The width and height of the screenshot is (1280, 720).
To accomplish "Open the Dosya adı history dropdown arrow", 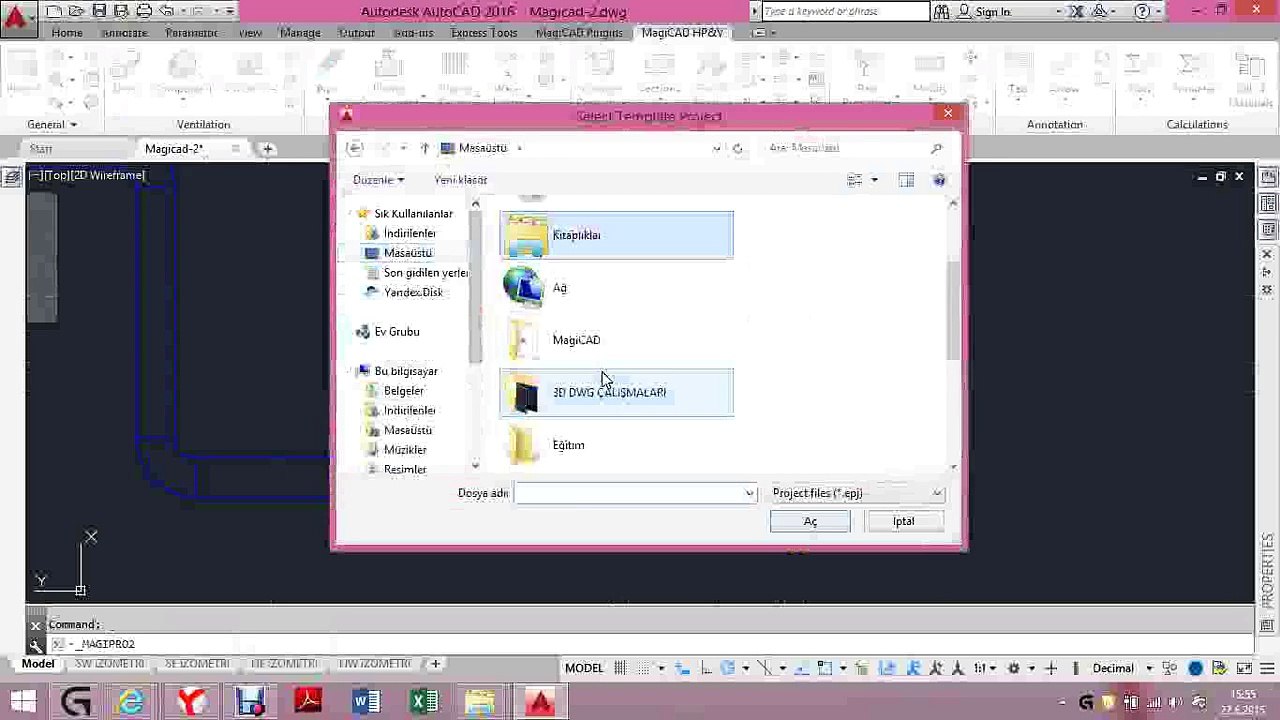I will 749,493.
